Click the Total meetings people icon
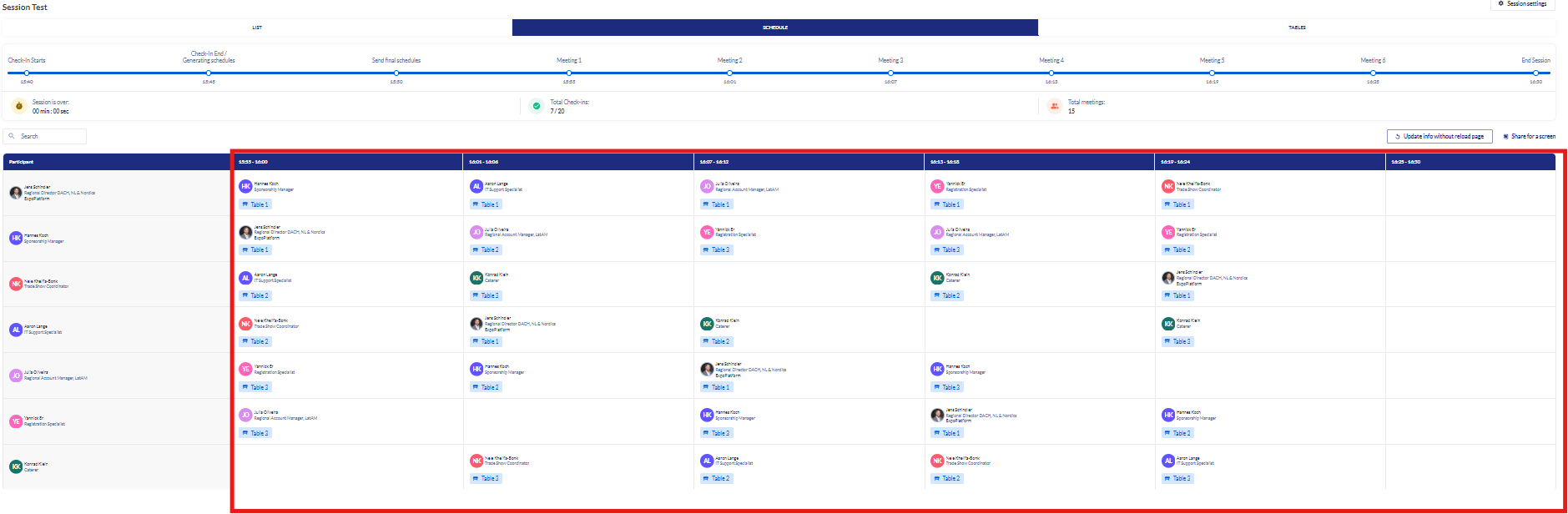The width and height of the screenshot is (1568, 514). 1055,106
